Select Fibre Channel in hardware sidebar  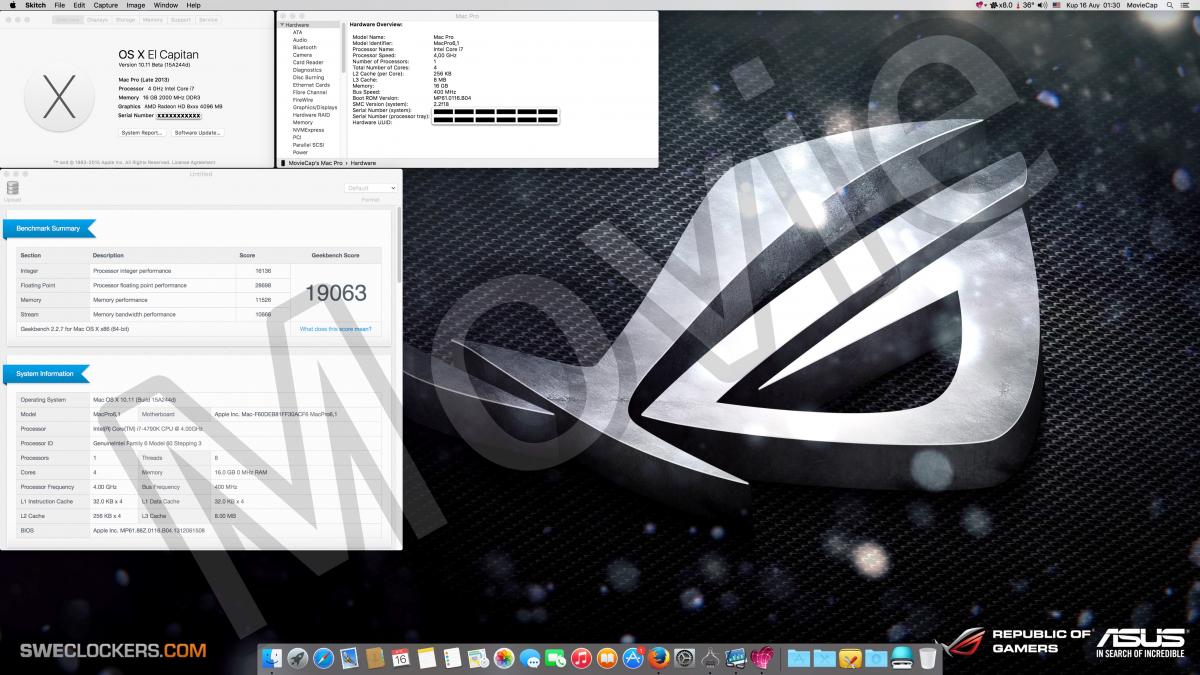click(309, 92)
